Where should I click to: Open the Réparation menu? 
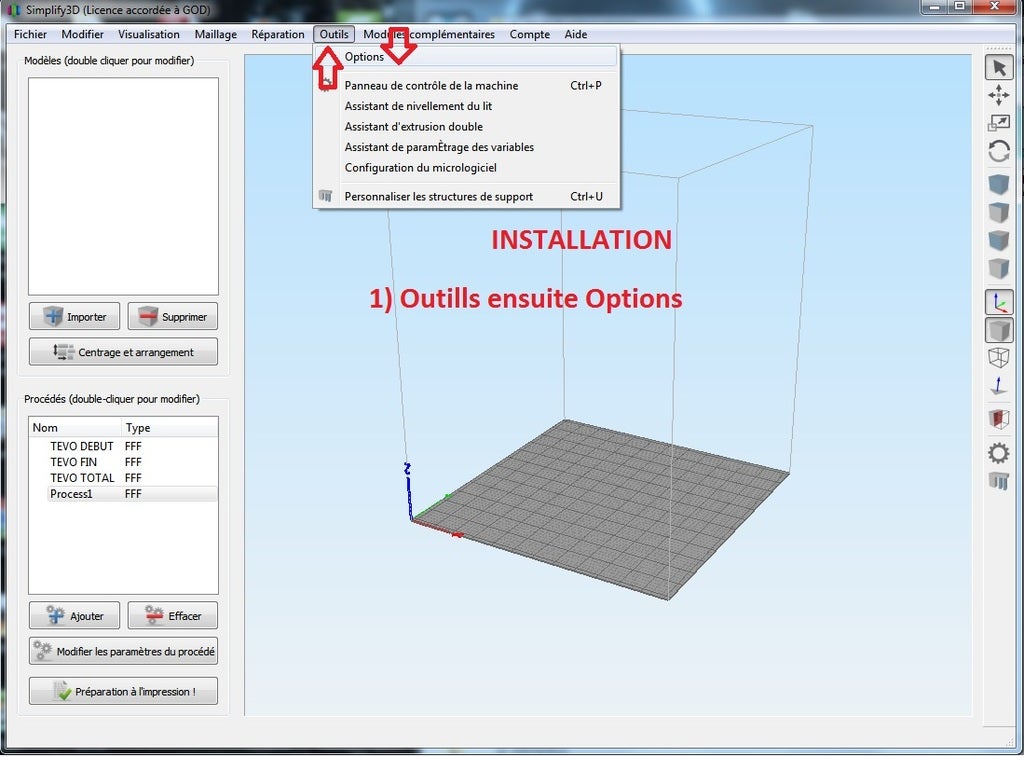[x=278, y=35]
